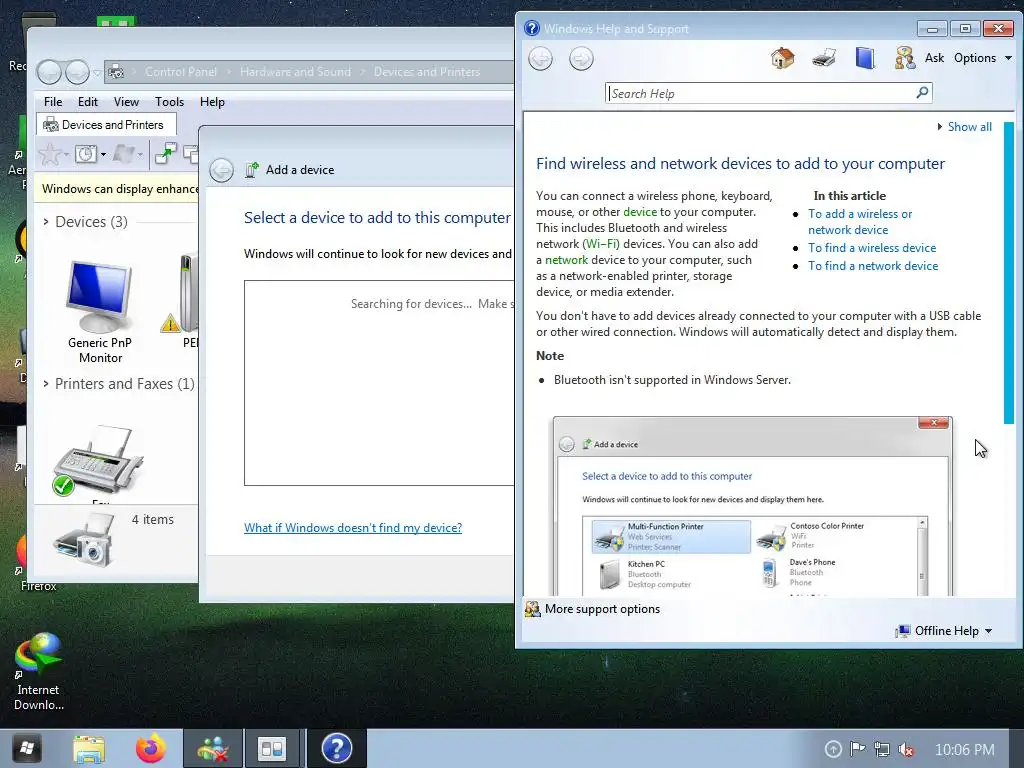1024x768 pixels.
Task: Go back in Windows Help and Support
Action: (x=540, y=59)
